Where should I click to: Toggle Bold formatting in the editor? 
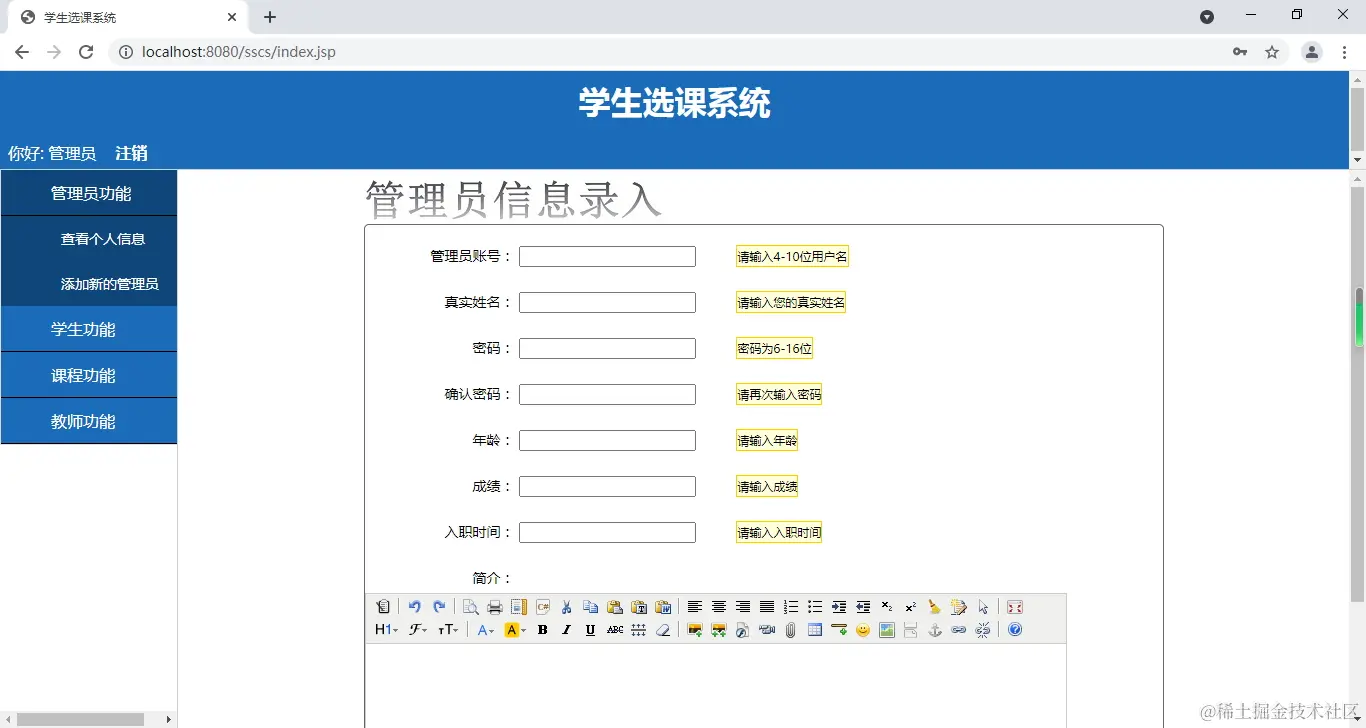542,630
